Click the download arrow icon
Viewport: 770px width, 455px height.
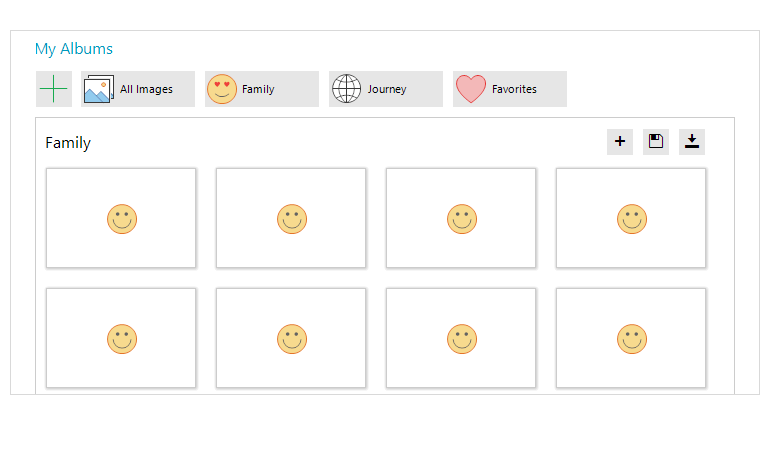coord(692,142)
